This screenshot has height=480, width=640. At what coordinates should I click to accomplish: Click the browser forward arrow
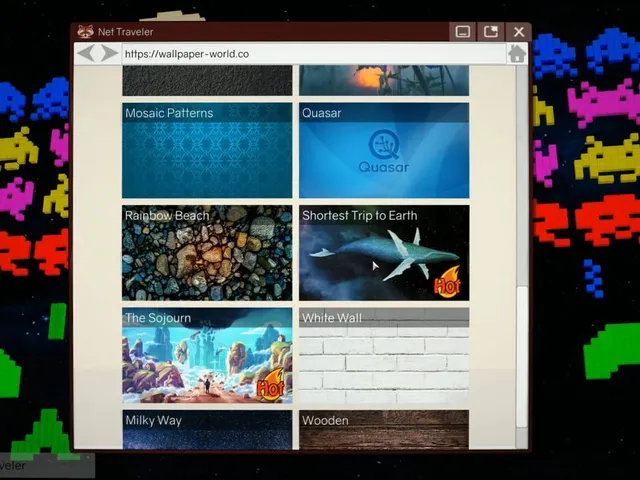pos(109,53)
